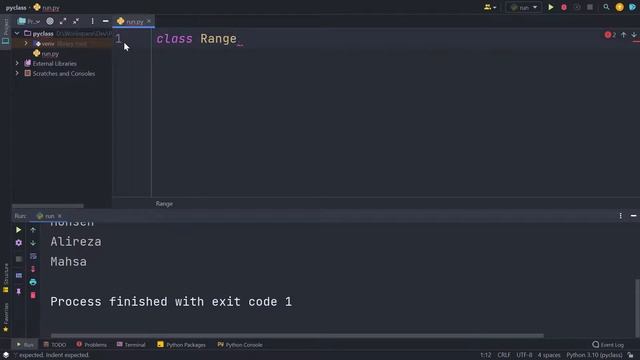Click the error count indicator showing 2
Image resolution: width=640 pixels, height=360 pixels.
pyautogui.click(x=610, y=35)
